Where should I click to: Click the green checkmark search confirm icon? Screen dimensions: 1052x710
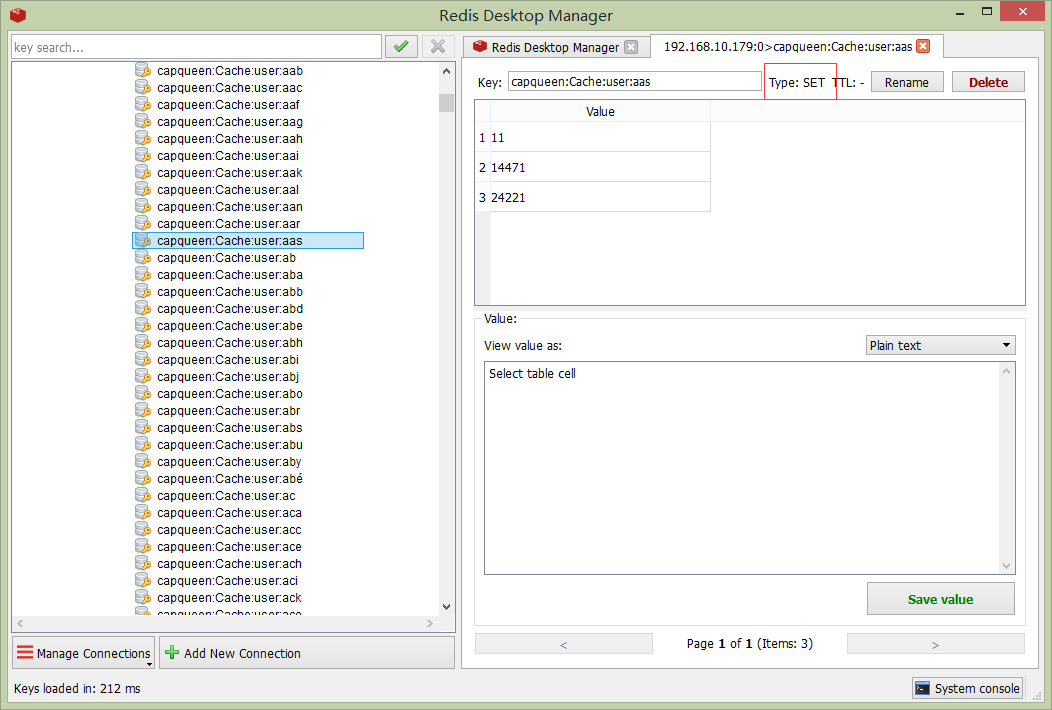401,46
